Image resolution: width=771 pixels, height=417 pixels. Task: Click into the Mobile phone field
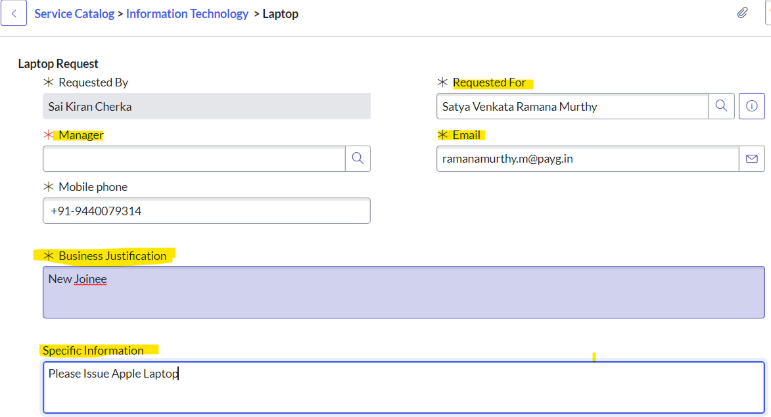[206, 210]
